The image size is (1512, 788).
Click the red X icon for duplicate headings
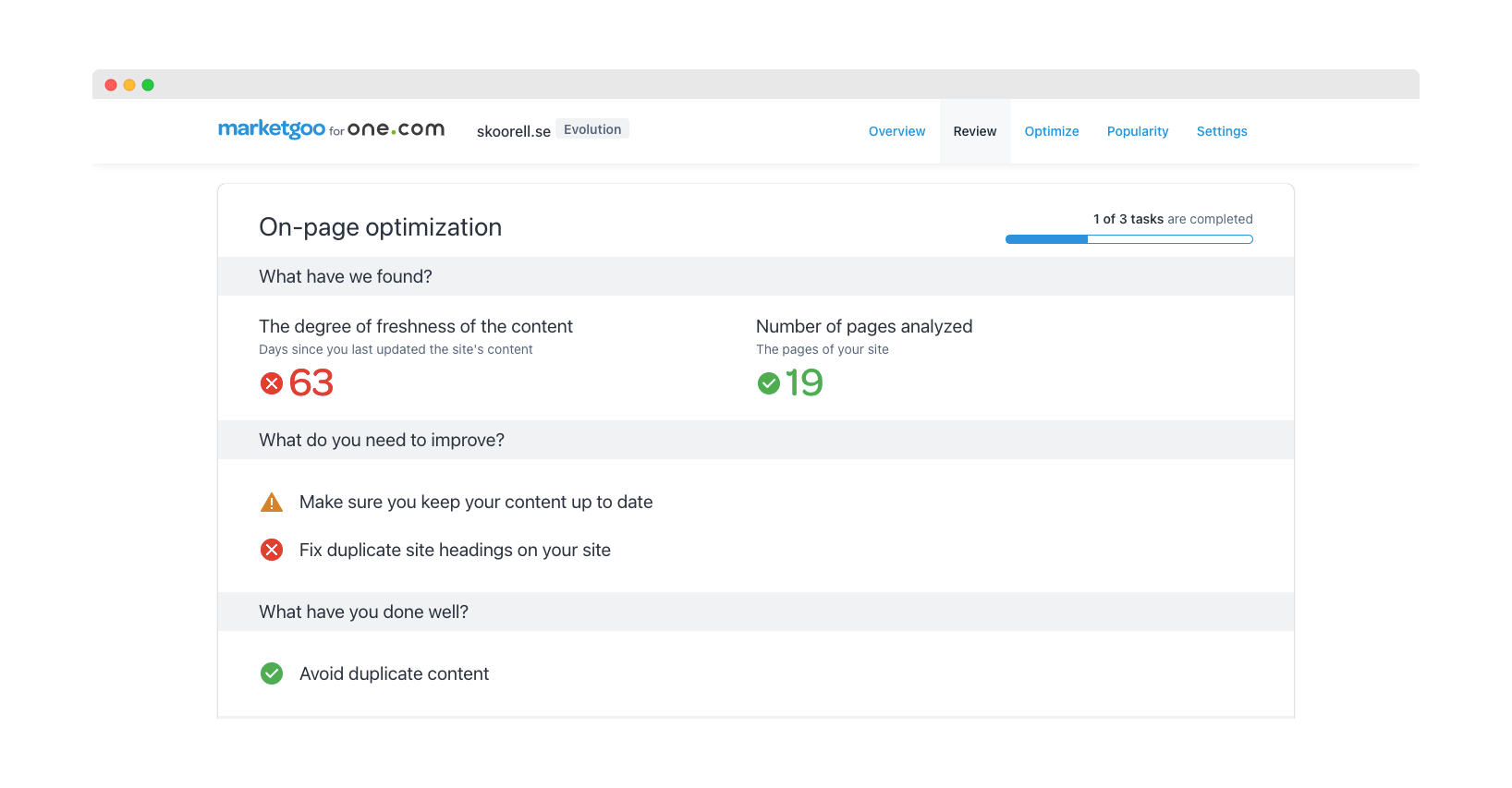pyautogui.click(x=272, y=550)
